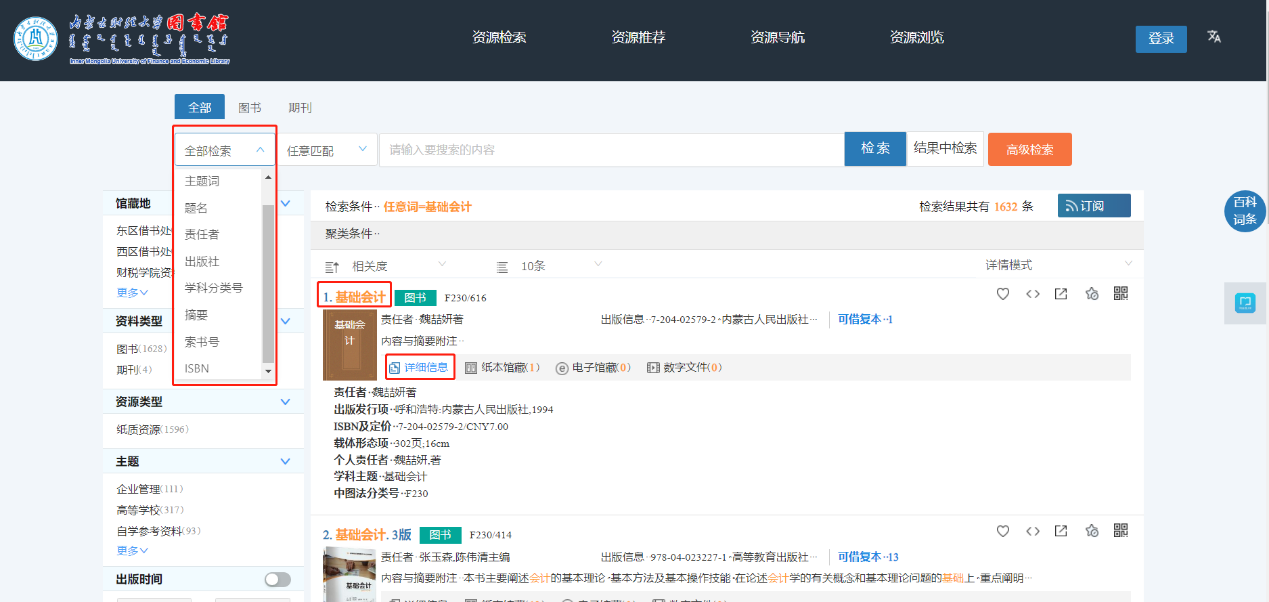The width and height of the screenshot is (1269, 602).
Task: Click the 结果中检索 button
Action: tap(945, 149)
